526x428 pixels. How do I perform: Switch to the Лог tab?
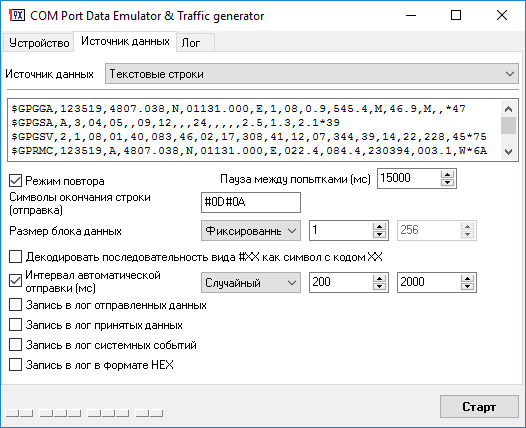[195, 43]
